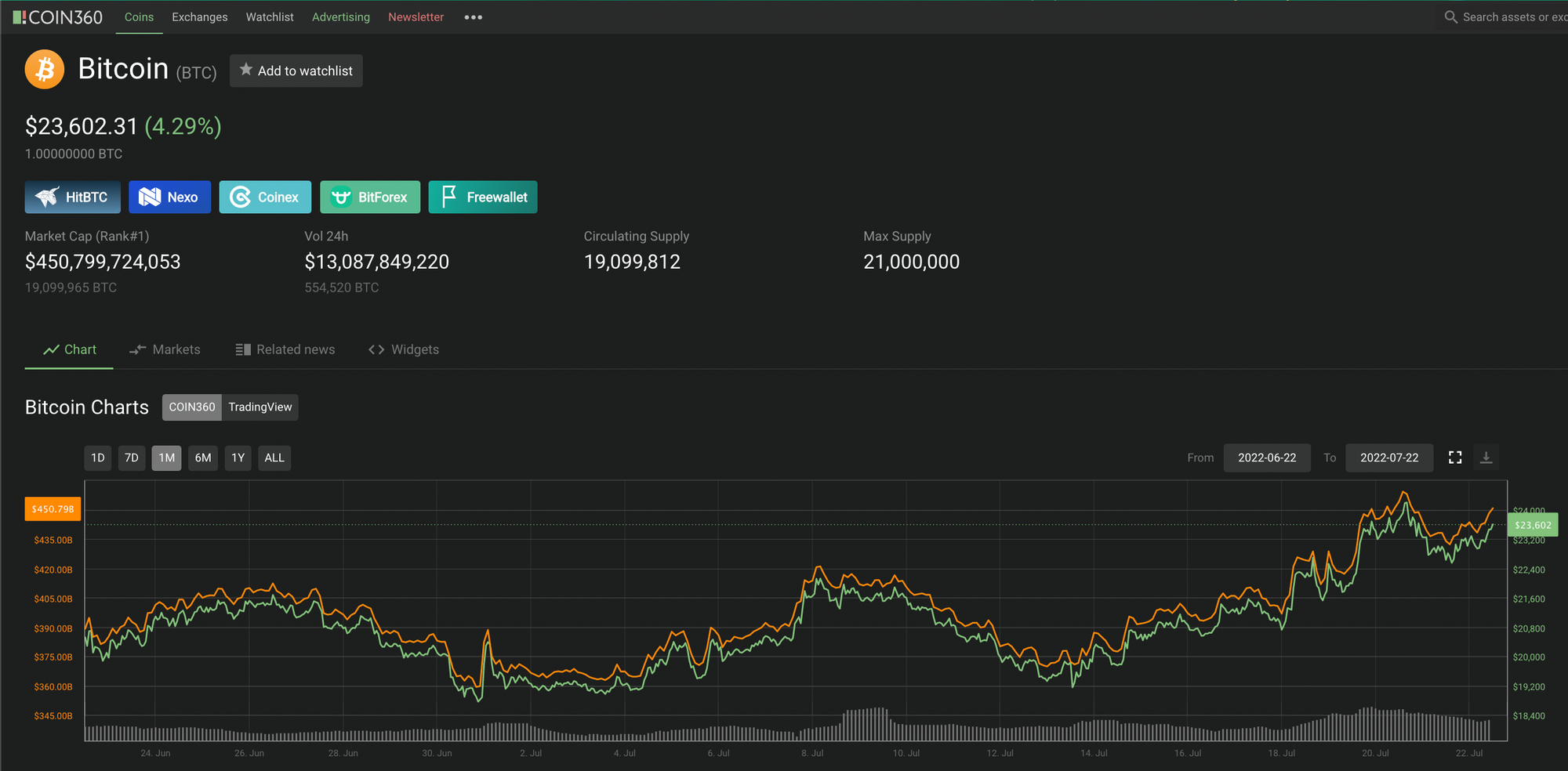Screen dimensions: 1568x771
Task: Select the 7D time range
Action: (x=132, y=458)
